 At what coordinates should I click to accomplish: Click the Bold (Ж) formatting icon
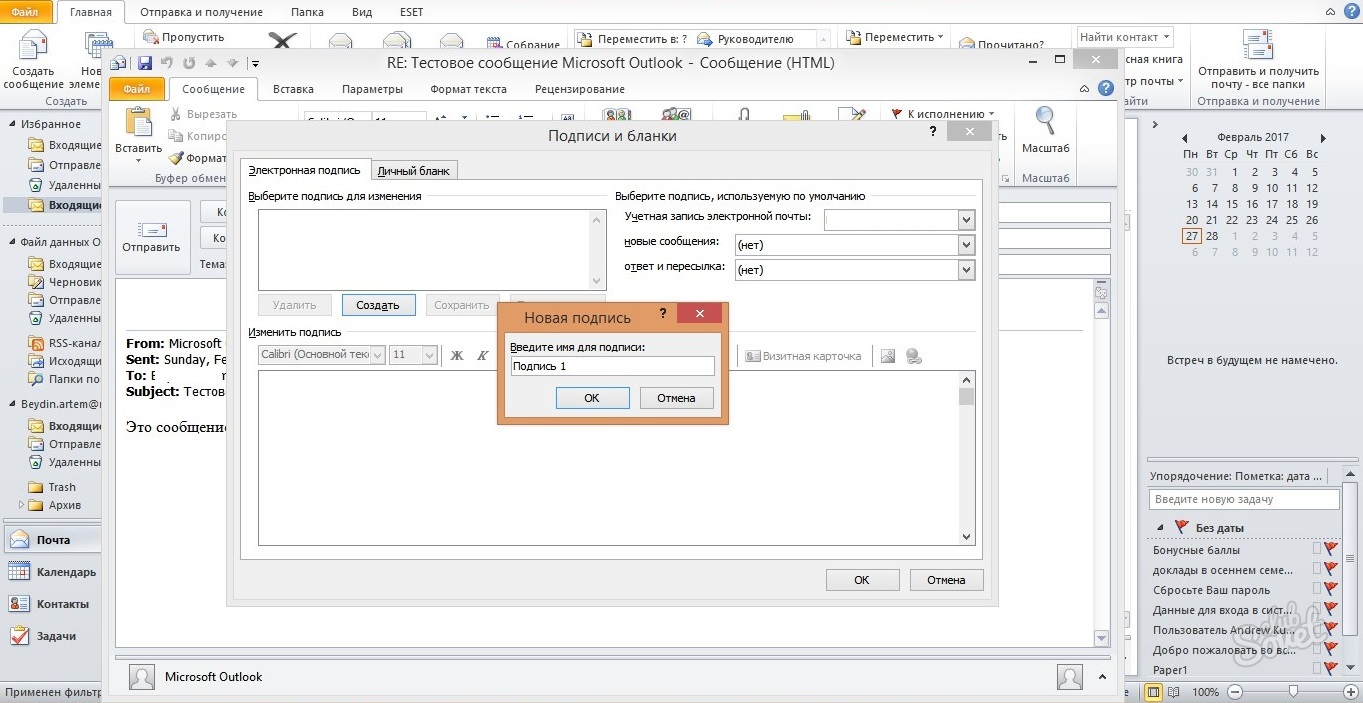click(457, 356)
